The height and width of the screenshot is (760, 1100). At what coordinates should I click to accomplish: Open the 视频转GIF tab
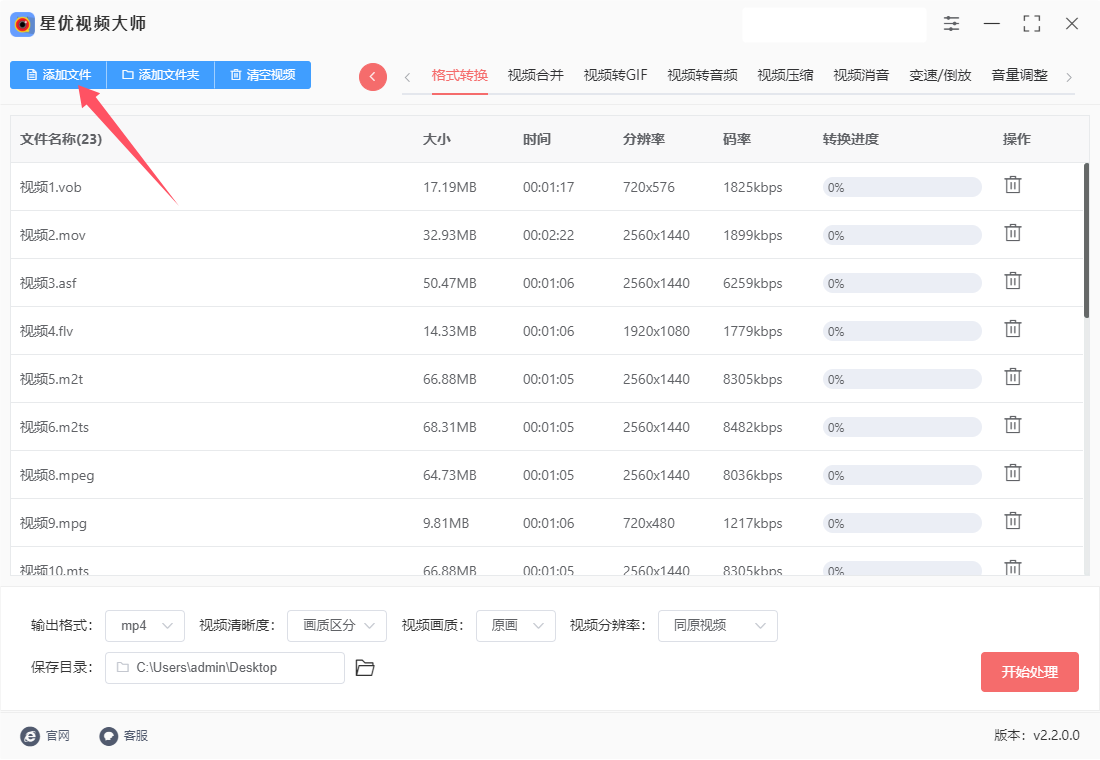(615, 75)
